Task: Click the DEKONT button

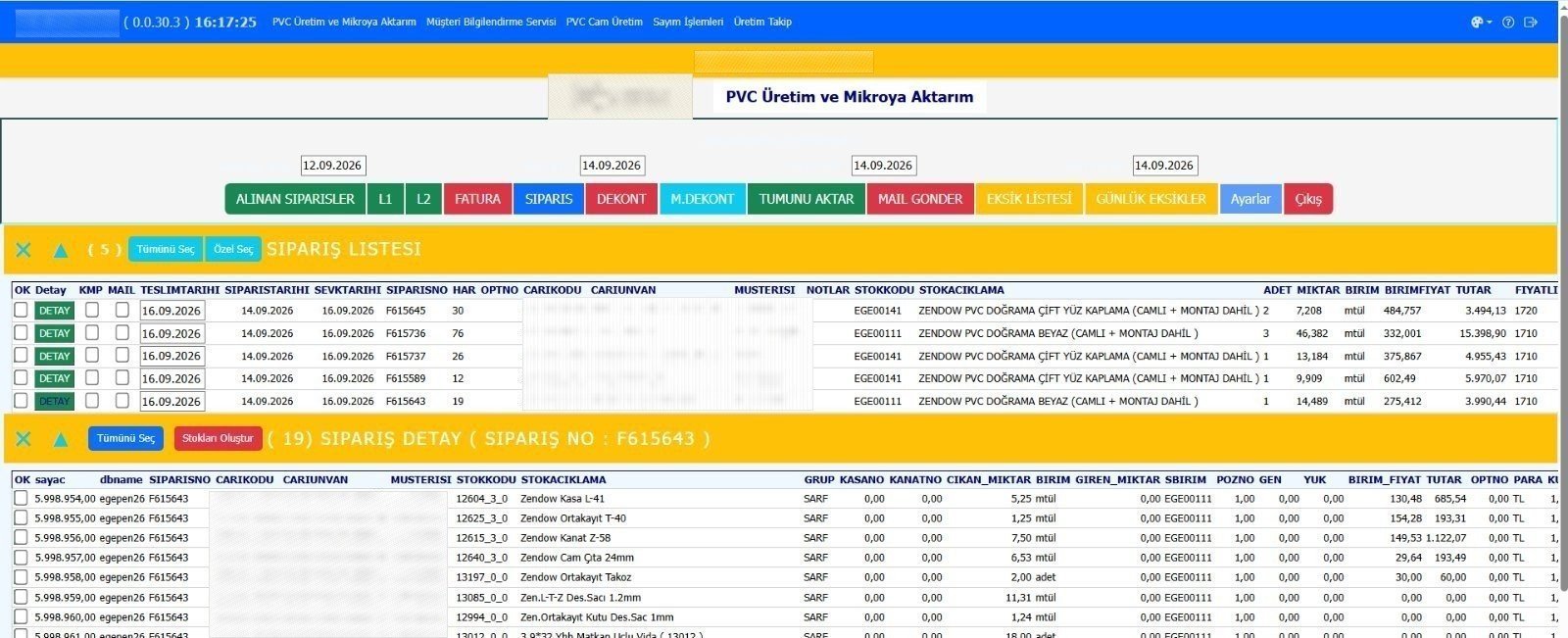Action: coord(621,199)
